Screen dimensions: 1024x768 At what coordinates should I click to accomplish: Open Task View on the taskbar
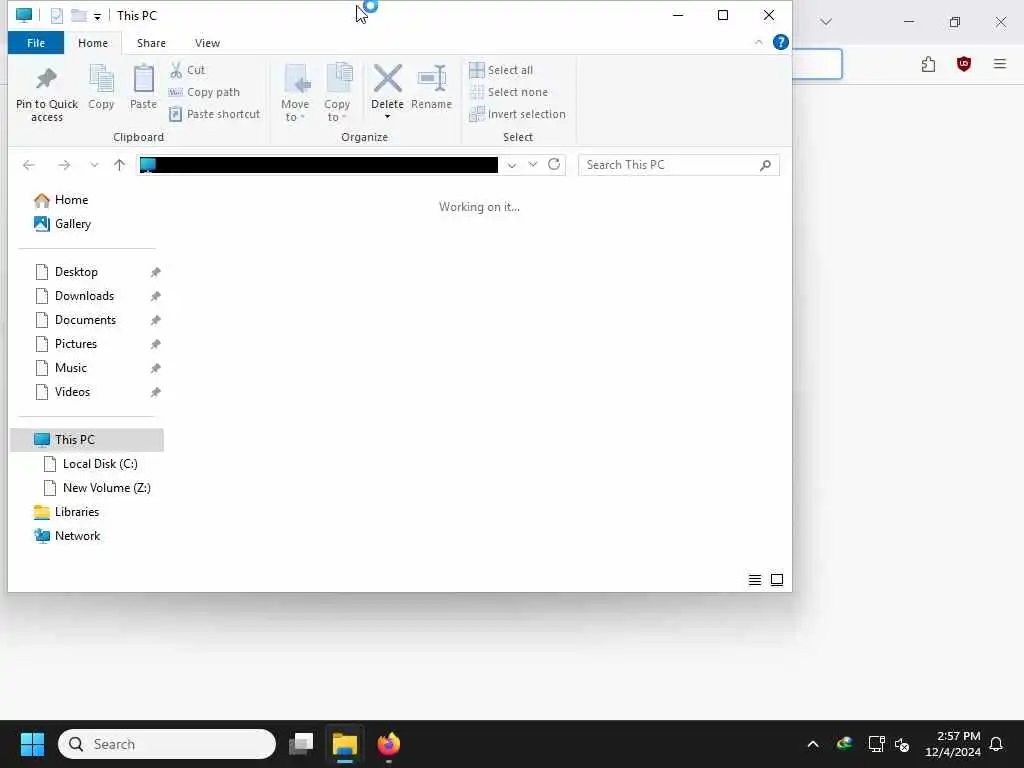tap(301, 744)
